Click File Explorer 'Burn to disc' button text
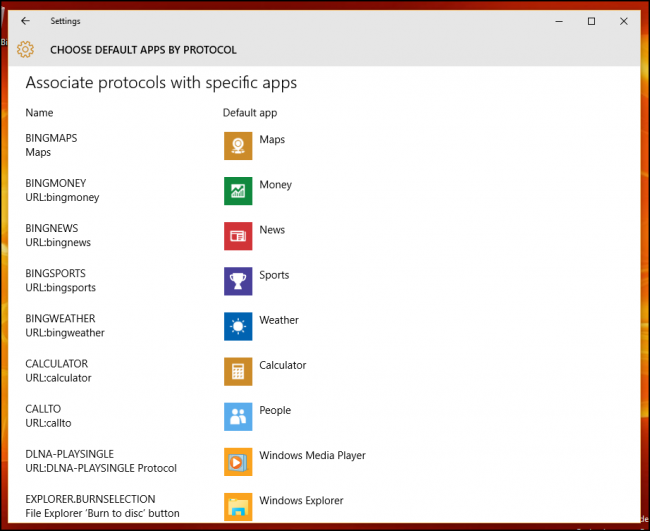The image size is (650, 531). point(102,514)
